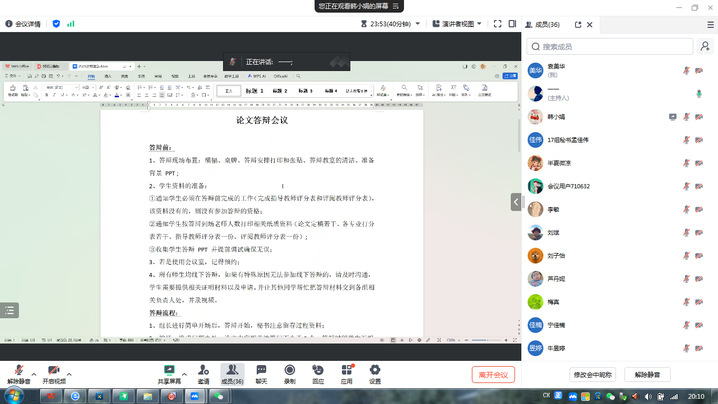
Task: Open the Apps (应用) icon
Action: pos(346,372)
